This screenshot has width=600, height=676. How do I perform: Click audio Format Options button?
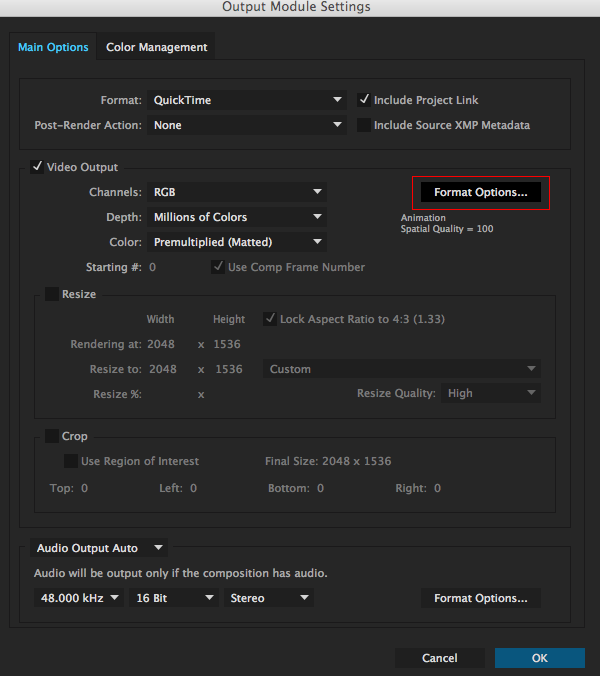[x=481, y=598]
